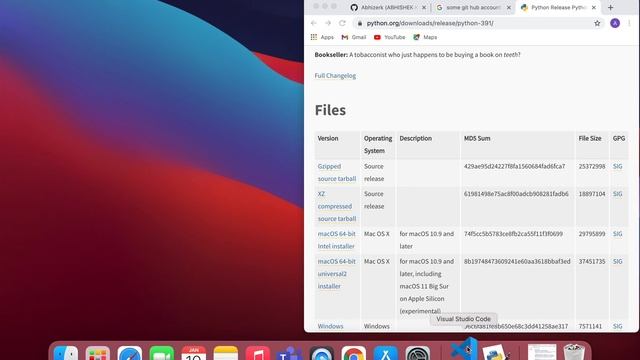Download XZ compressed source tarball
Image resolution: width=640 pixels, height=360 pixels.
337,206
